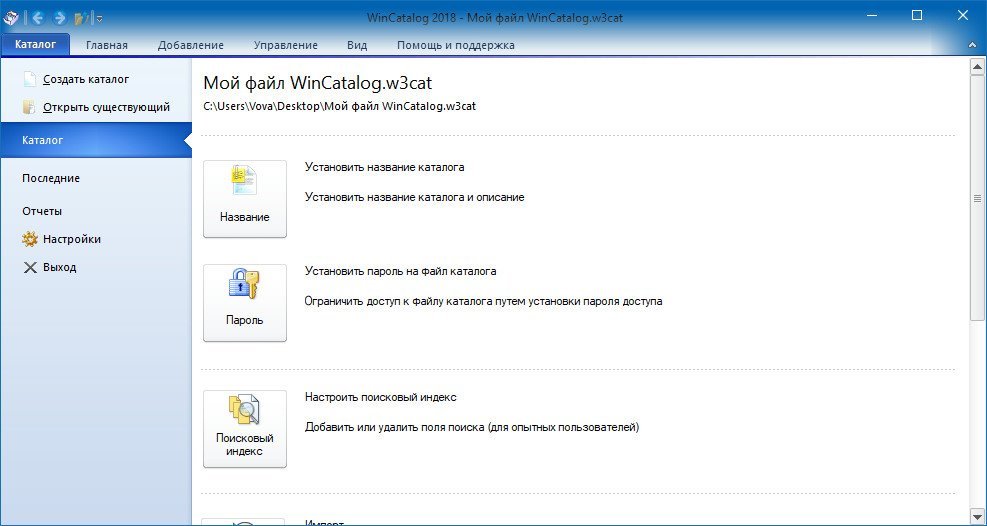The image size is (987, 526).
Task: Maximize the WinCatalog window
Action: pos(917,16)
